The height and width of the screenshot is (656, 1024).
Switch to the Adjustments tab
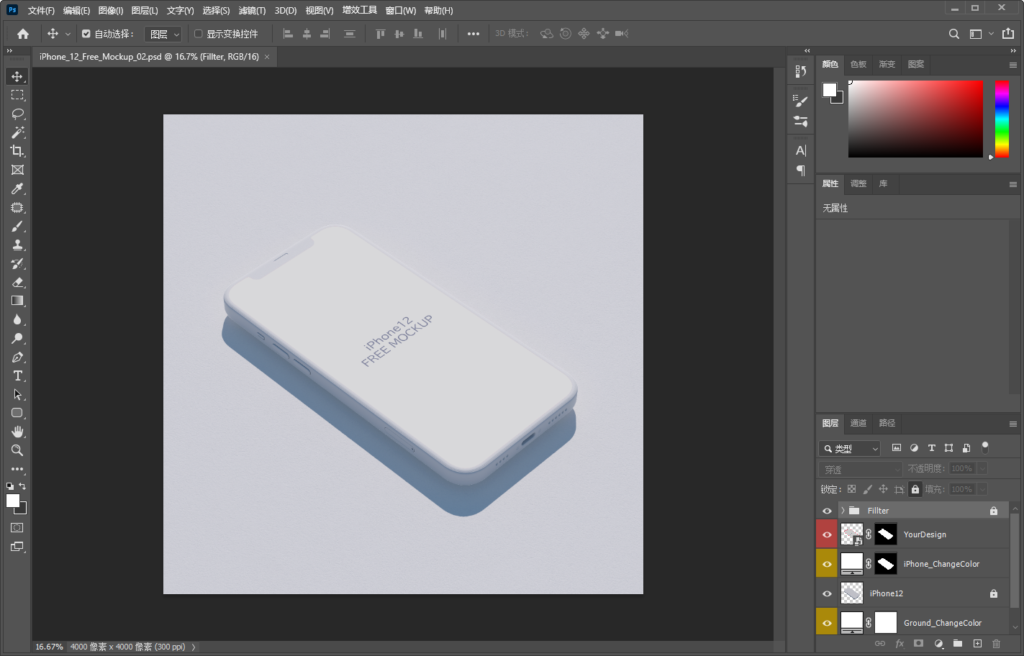(x=858, y=184)
